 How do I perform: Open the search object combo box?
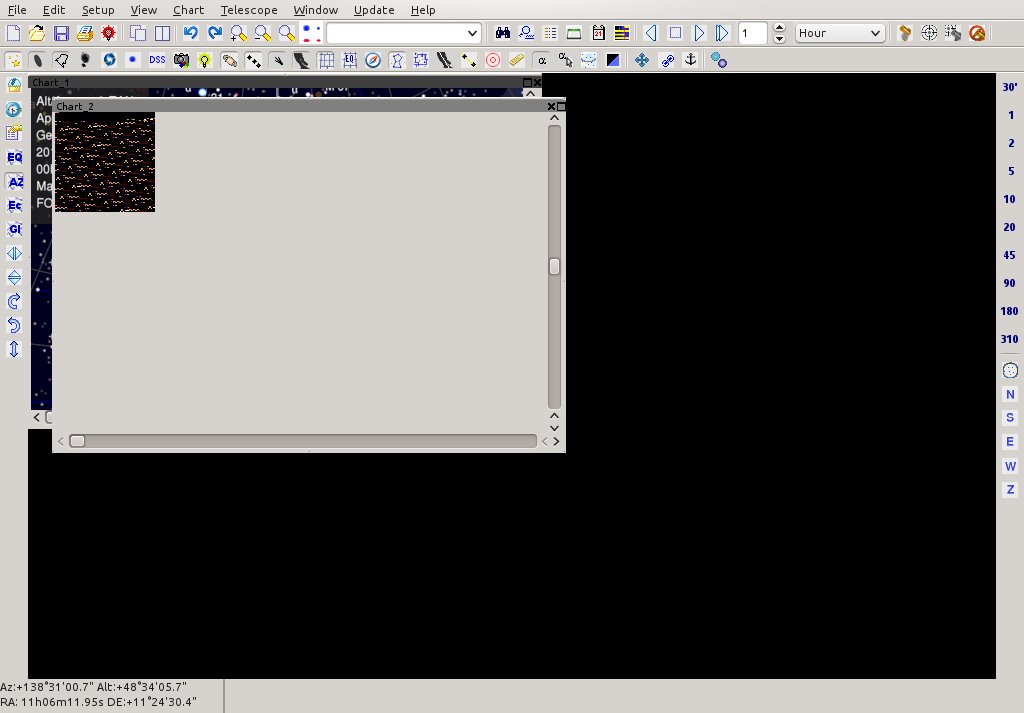pyautogui.click(x=404, y=33)
